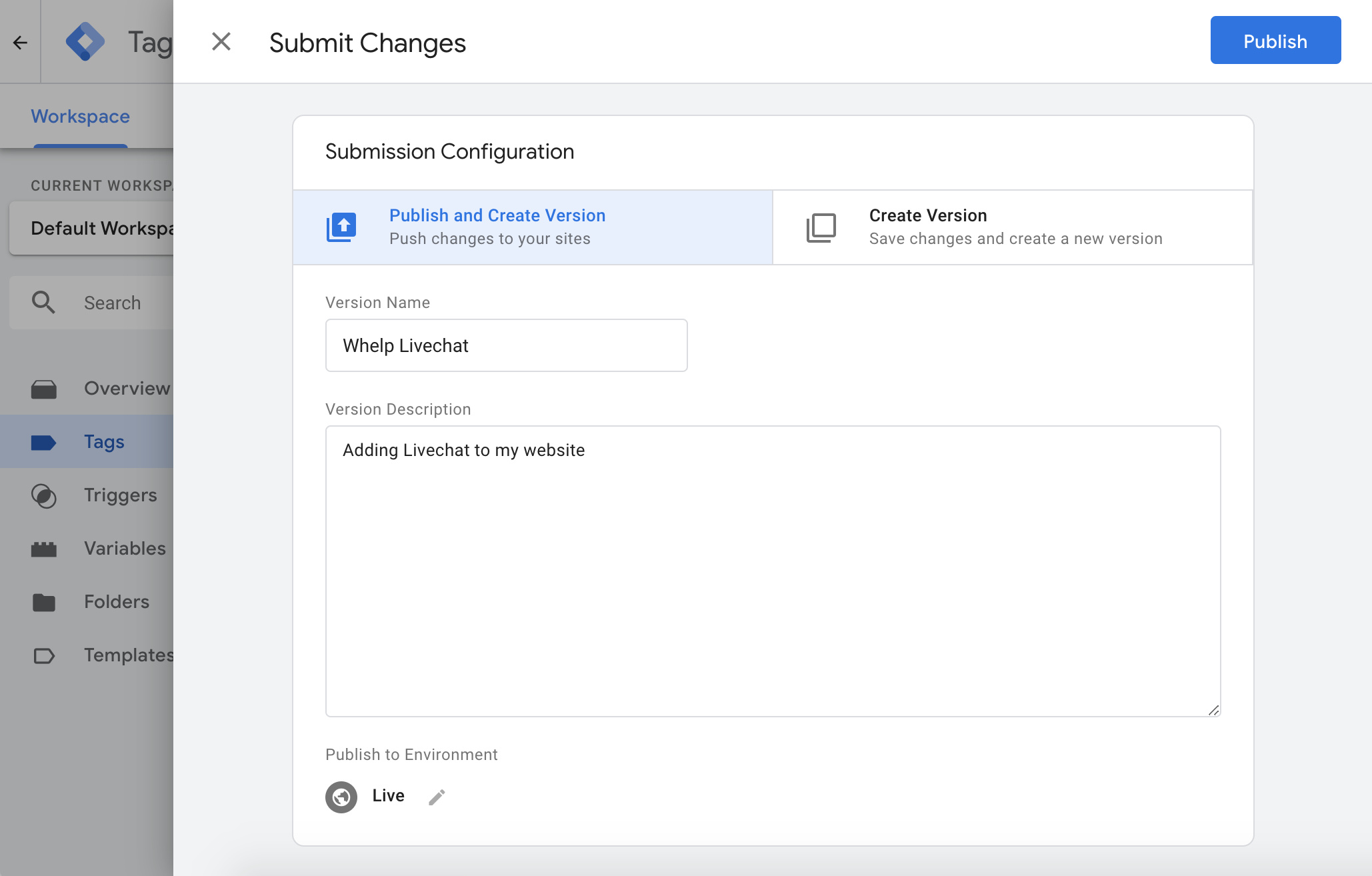This screenshot has width=1372, height=876.
Task: Go back using the left arrow
Action: pos(20,43)
